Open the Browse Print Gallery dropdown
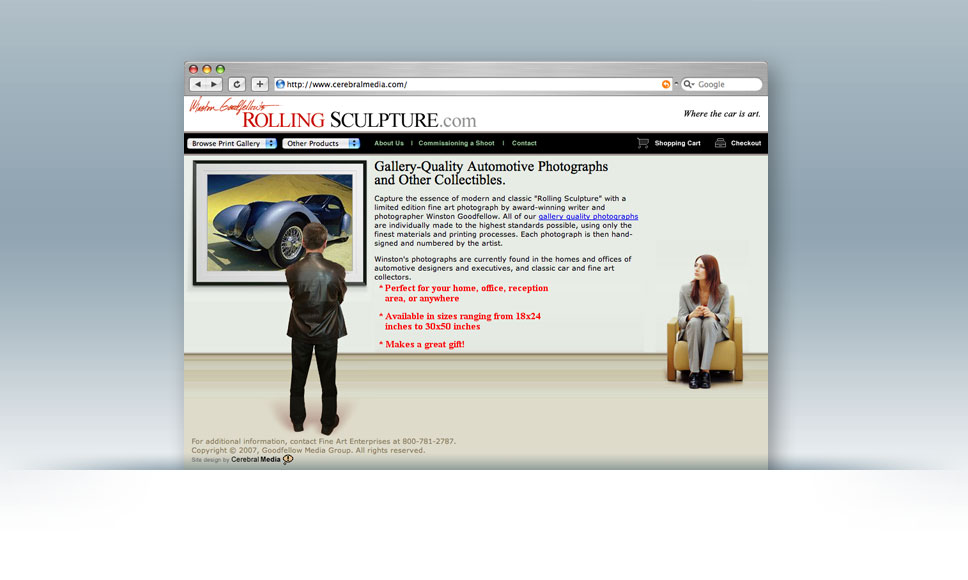 click(232, 143)
